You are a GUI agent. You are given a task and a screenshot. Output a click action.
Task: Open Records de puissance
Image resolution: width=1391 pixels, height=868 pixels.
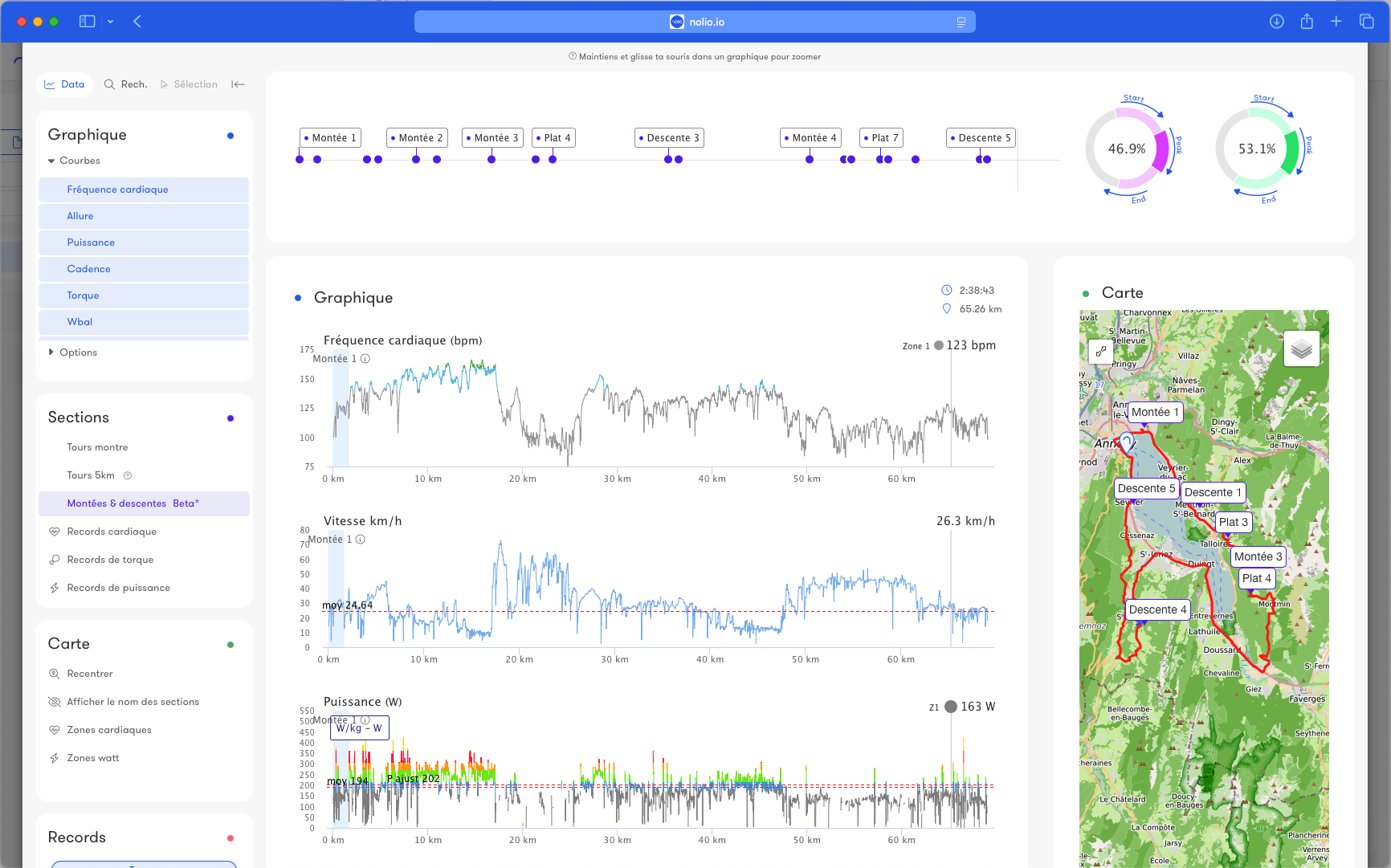pyautogui.click(x=118, y=588)
